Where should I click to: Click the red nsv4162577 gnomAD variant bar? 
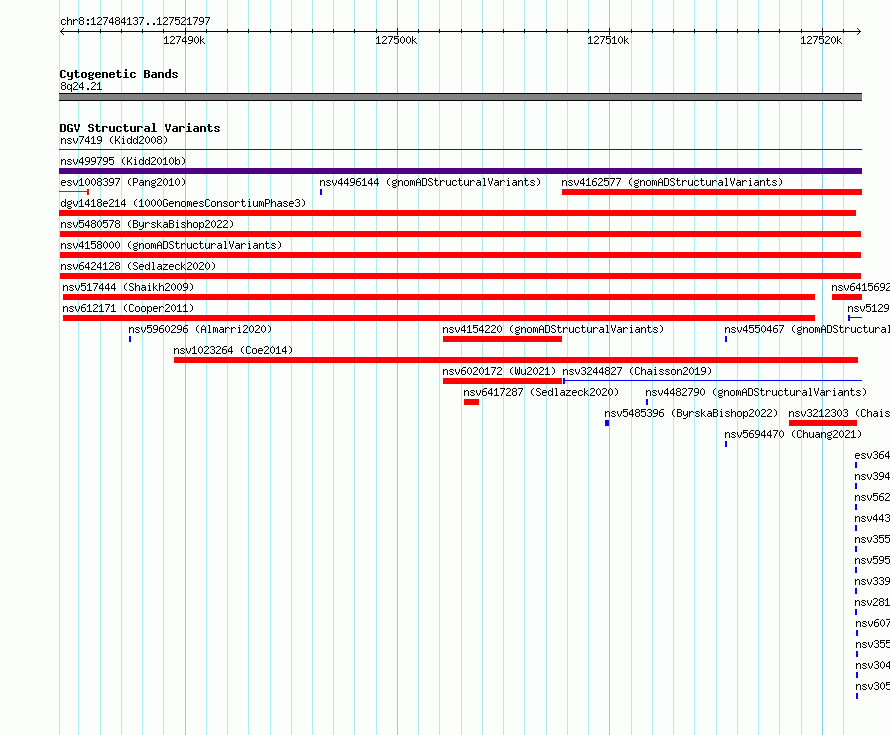(712, 192)
